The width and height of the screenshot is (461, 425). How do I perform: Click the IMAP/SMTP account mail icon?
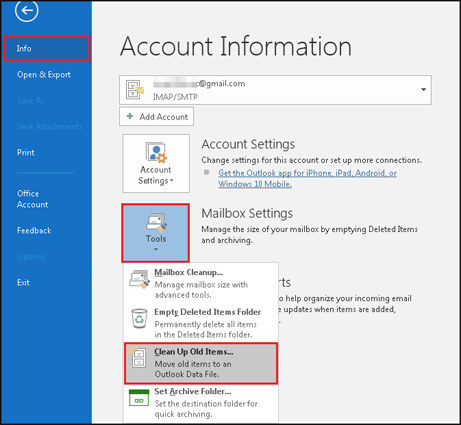(135, 89)
